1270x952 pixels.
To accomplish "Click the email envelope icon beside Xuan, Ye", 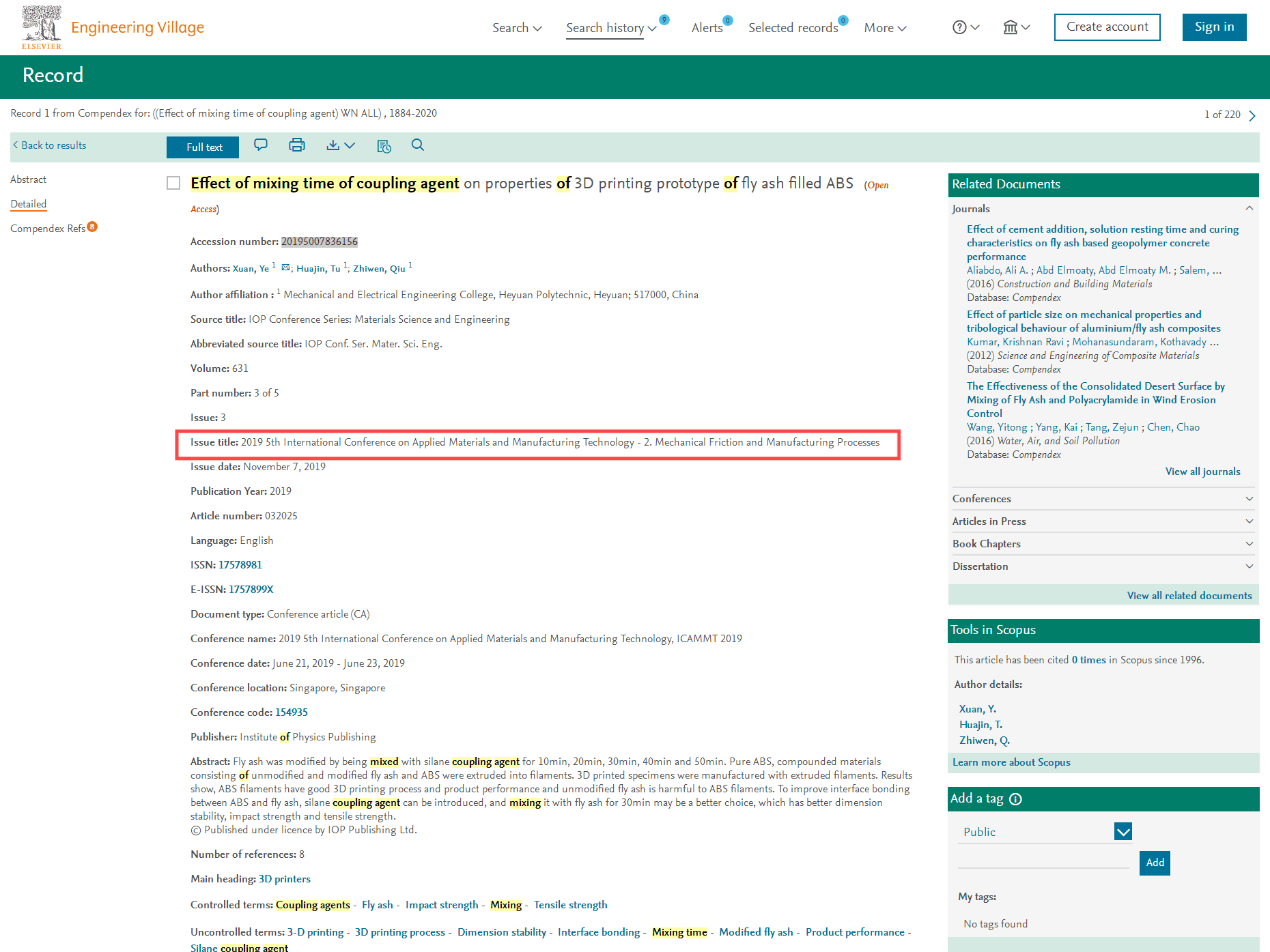I will pos(285,268).
